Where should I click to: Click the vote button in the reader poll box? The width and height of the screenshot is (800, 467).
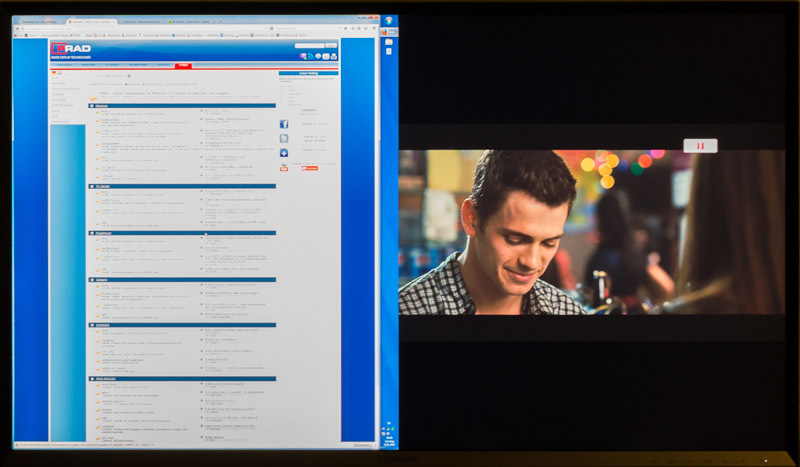coord(308,110)
